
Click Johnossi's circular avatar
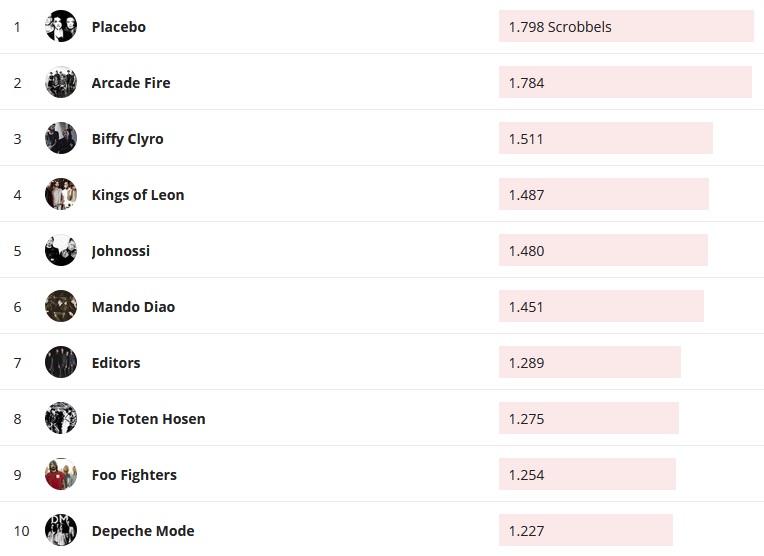61,251
